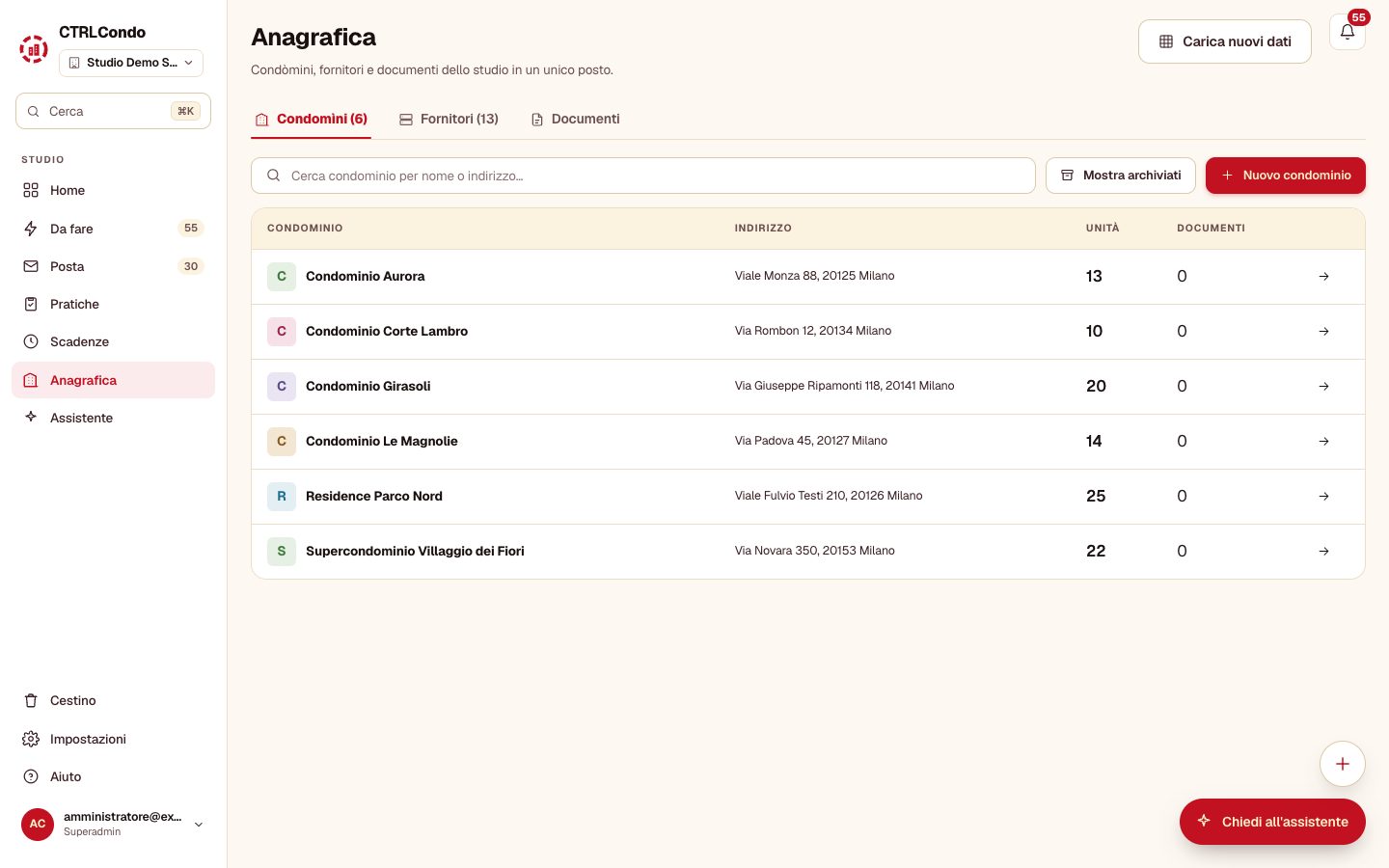This screenshot has height=868, width=1389.
Task: Click the tan C avatar of Le Magnolie
Action: (x=282, y=441)
